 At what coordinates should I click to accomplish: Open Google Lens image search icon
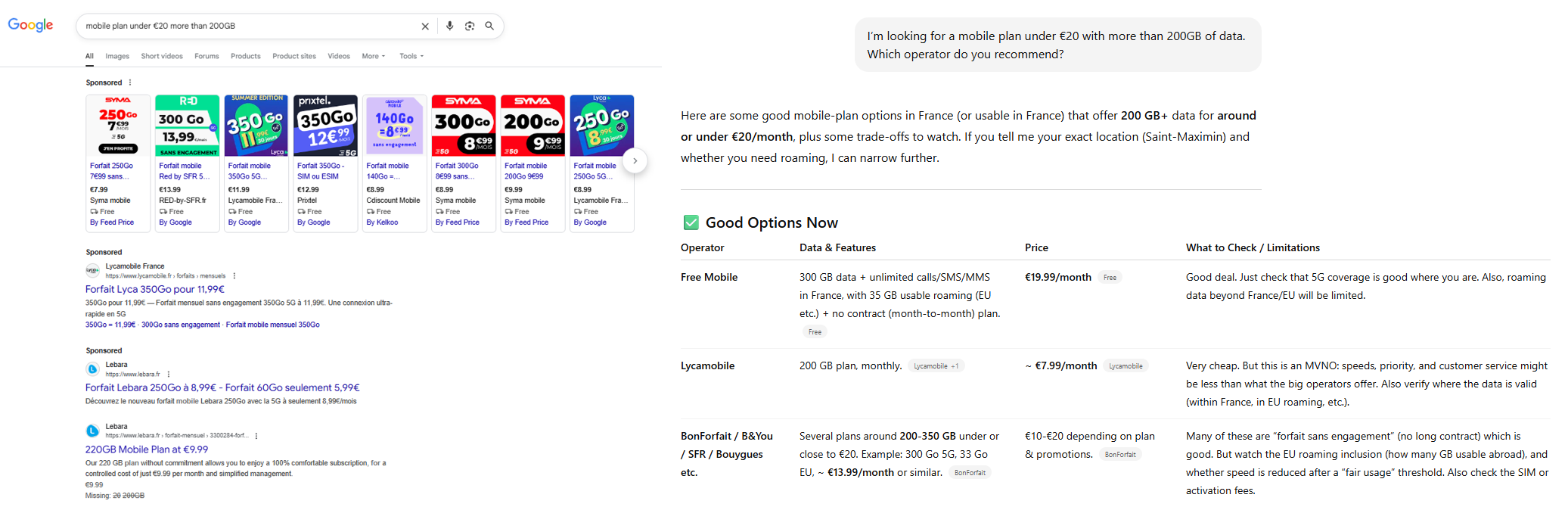click(x=470, y=26)
